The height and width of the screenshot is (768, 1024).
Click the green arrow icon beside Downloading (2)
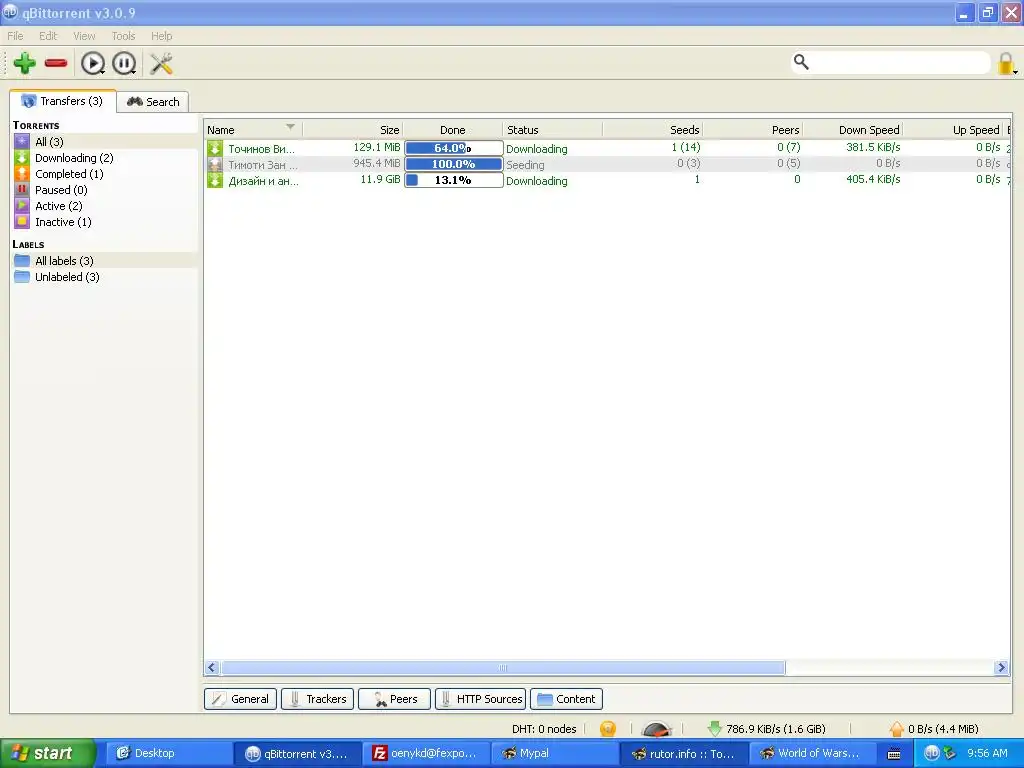[22, 157]
